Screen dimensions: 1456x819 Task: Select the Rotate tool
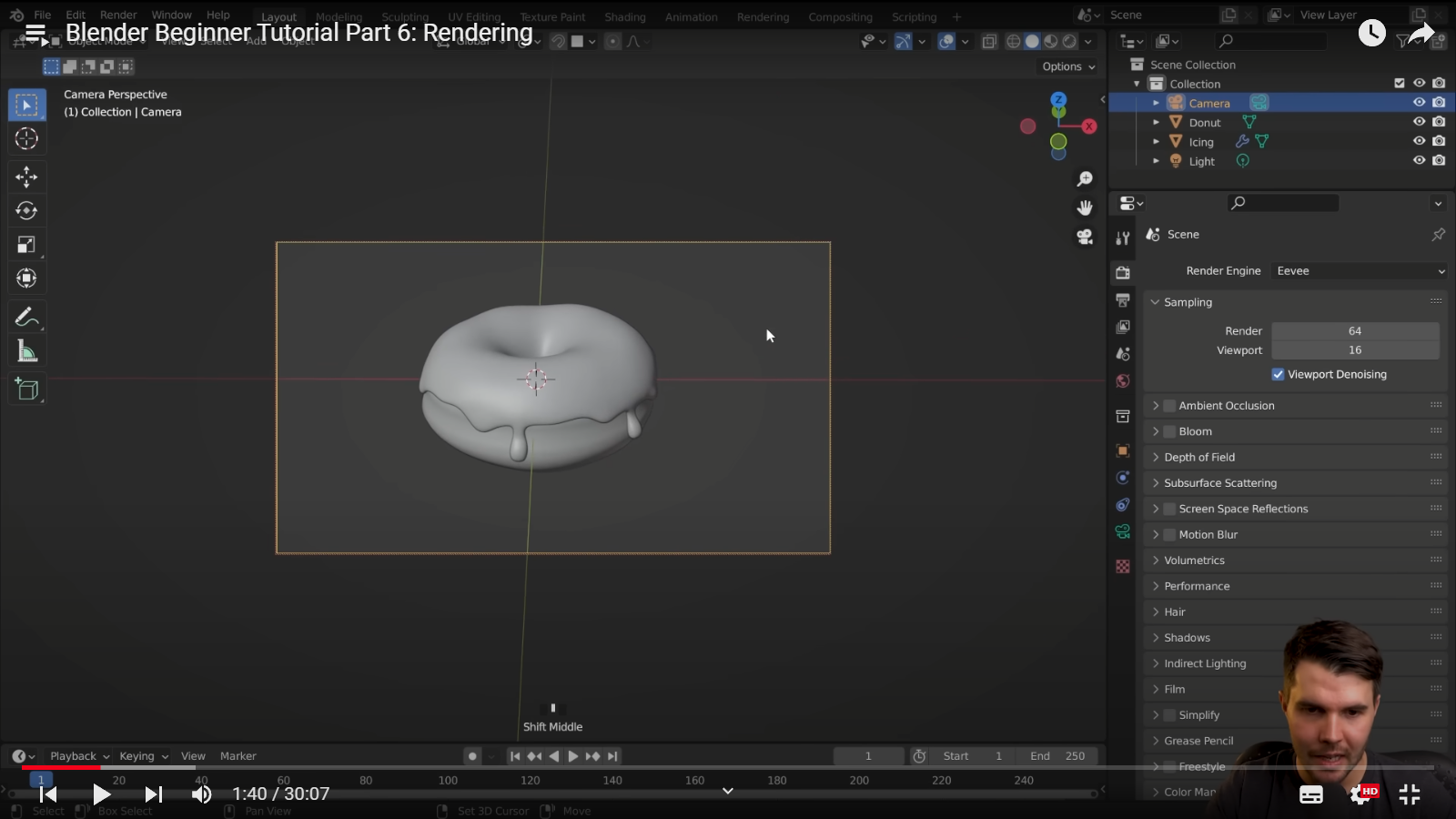tap(26, 210)
